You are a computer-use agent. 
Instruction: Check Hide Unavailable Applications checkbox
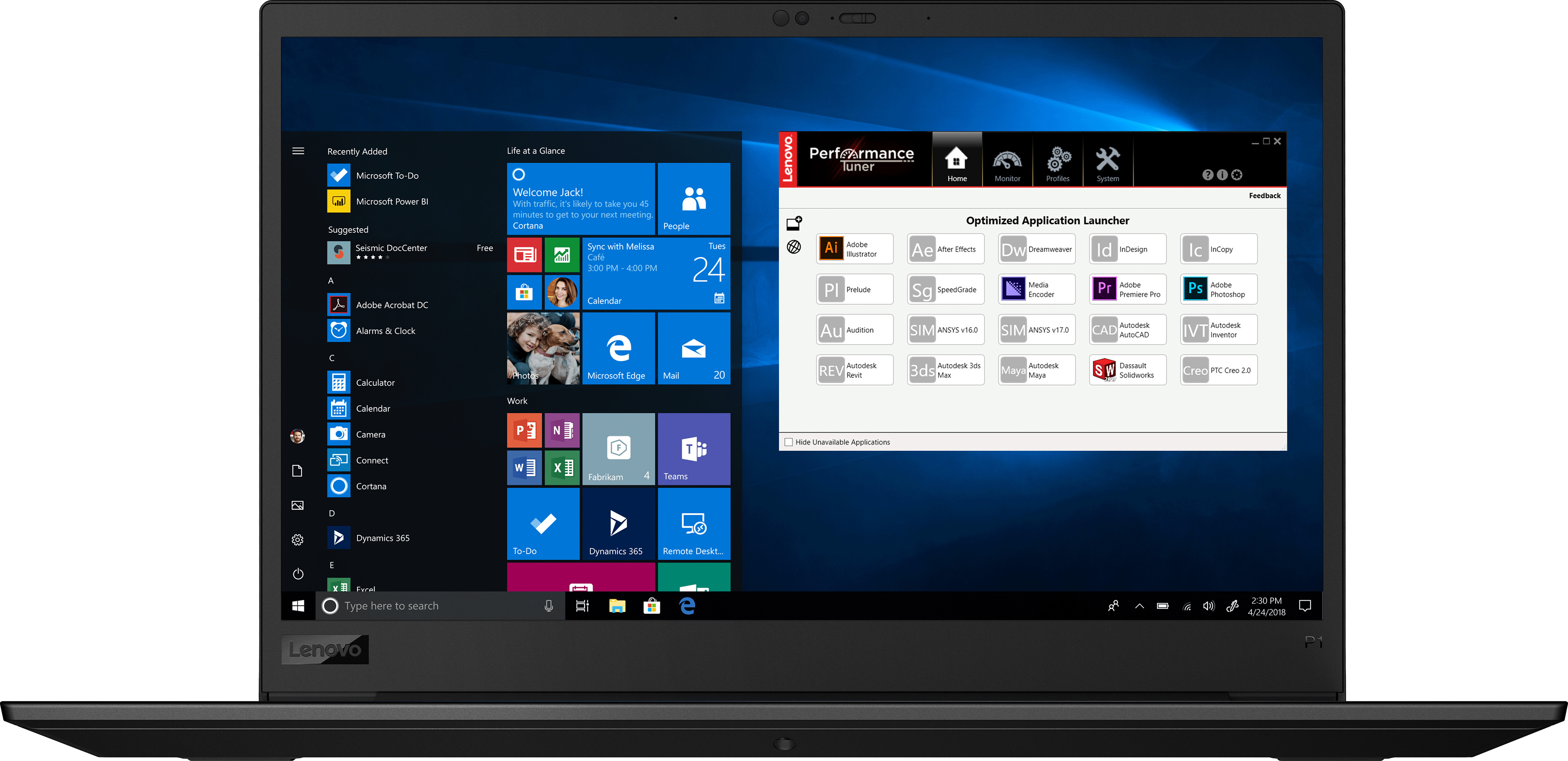[x=789, y=442]
